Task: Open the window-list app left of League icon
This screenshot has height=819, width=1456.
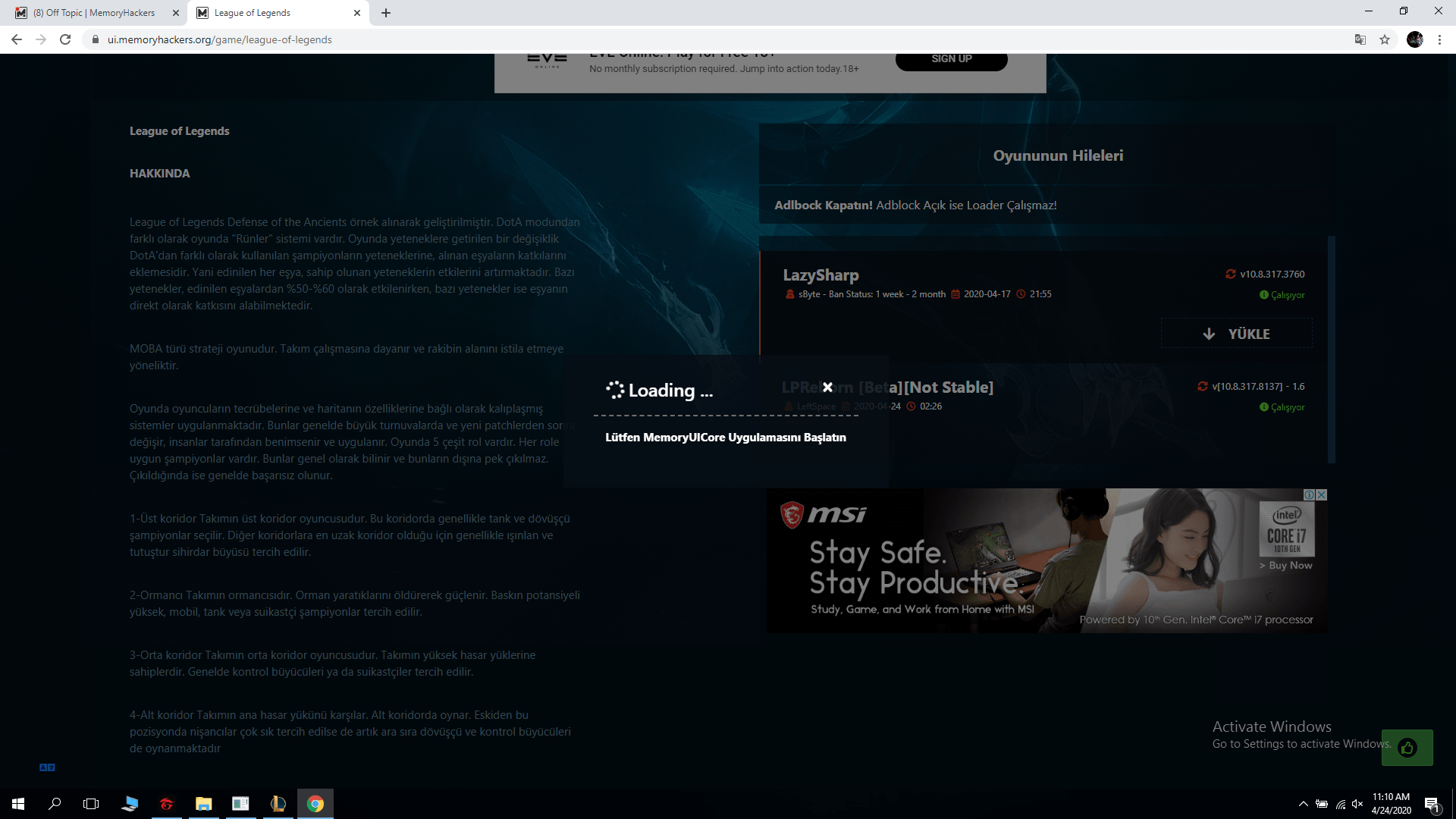Action: tap(241, 804)
